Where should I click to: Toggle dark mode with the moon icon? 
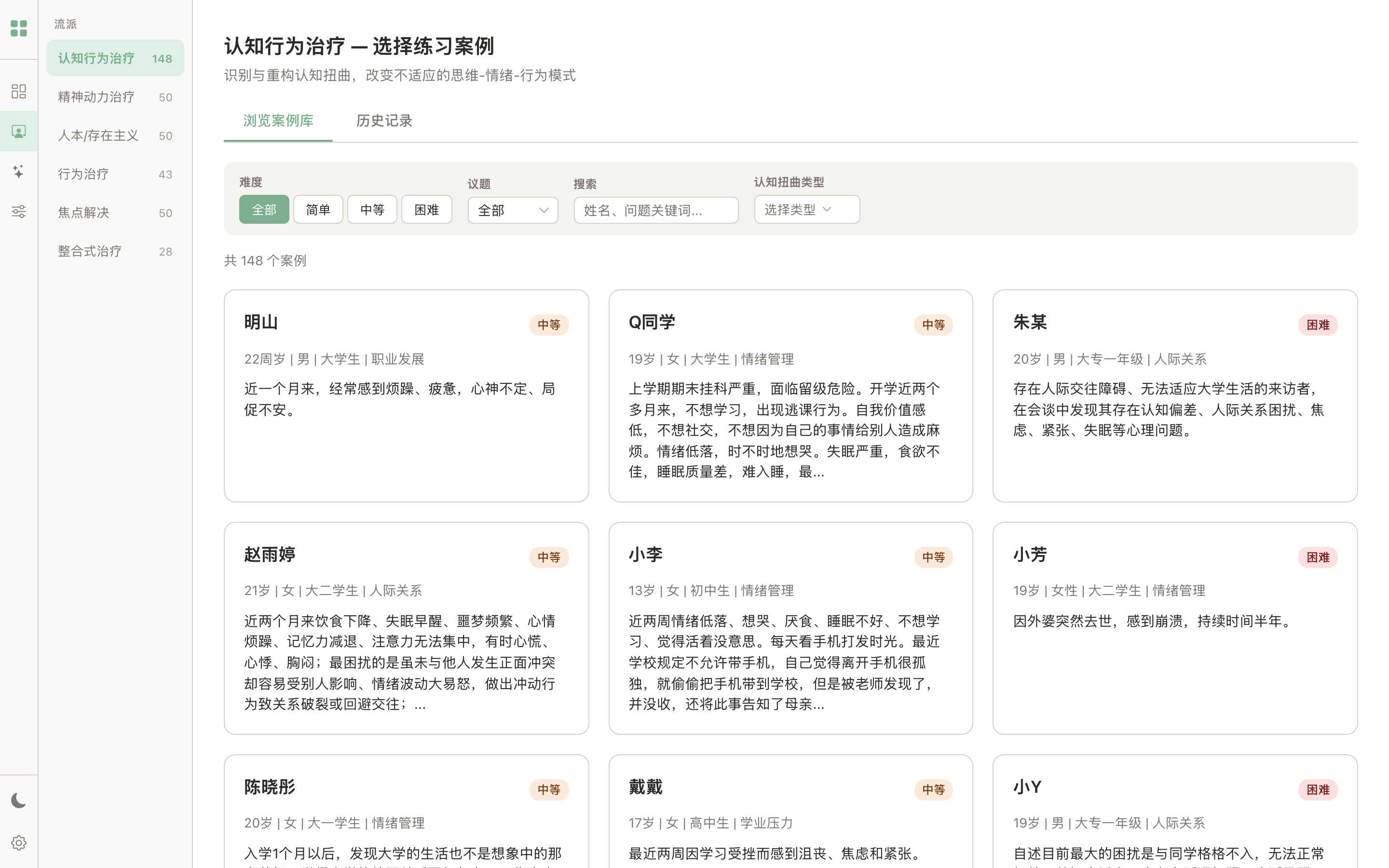[19, 800]
